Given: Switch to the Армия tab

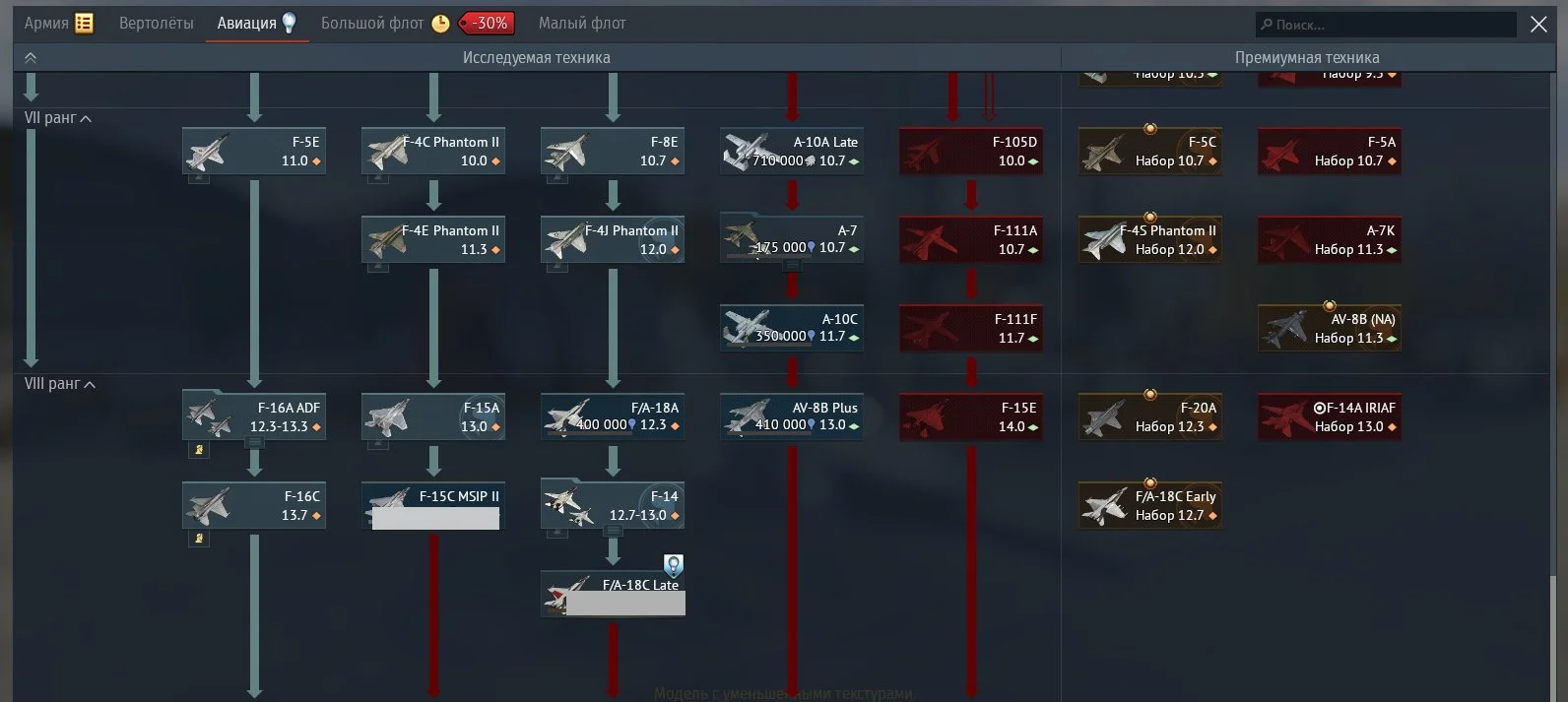Looking at the screenshot, I should [x=46, y=23].
